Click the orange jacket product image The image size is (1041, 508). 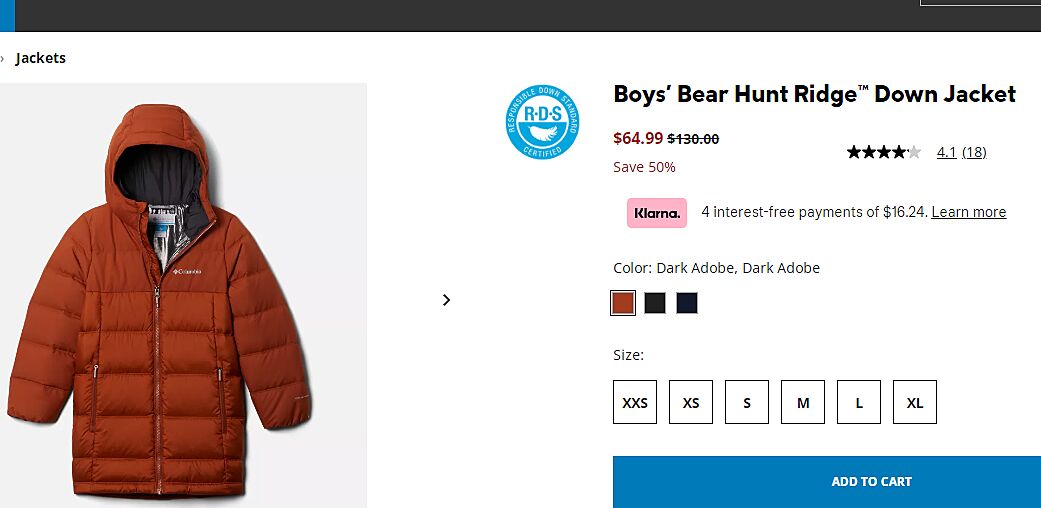coord(160,300)
